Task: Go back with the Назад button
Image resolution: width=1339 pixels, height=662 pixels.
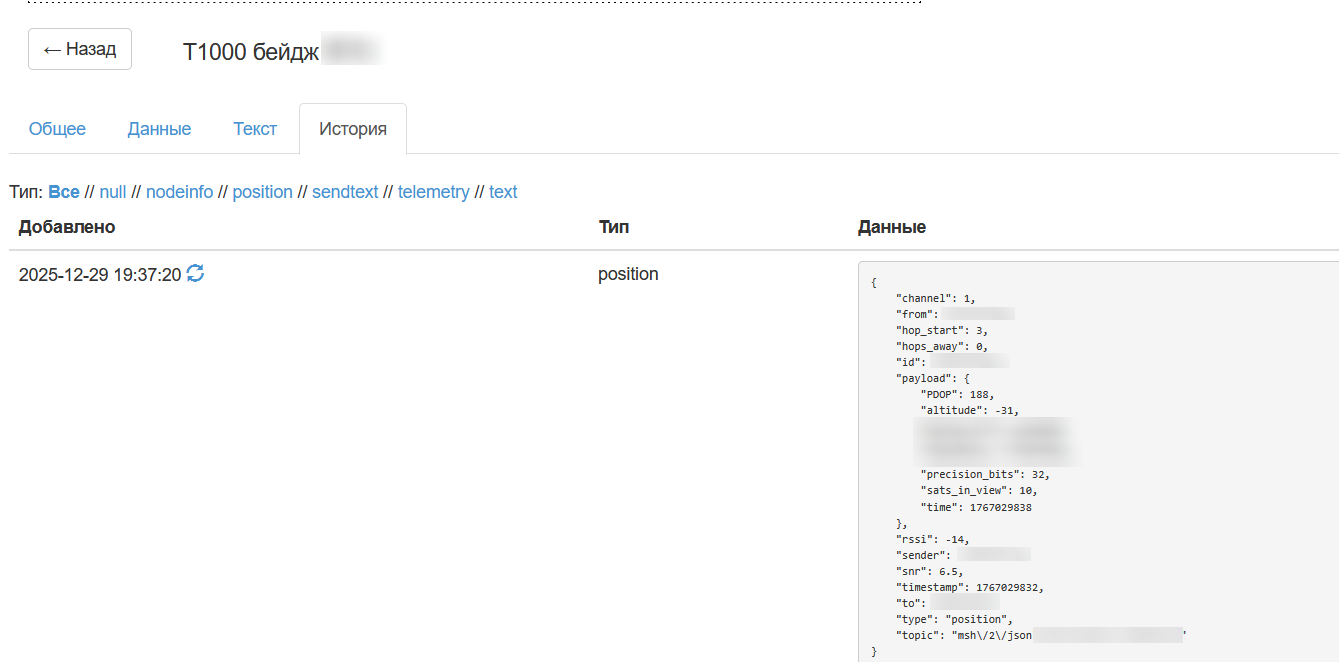Action: click(80, 49)
